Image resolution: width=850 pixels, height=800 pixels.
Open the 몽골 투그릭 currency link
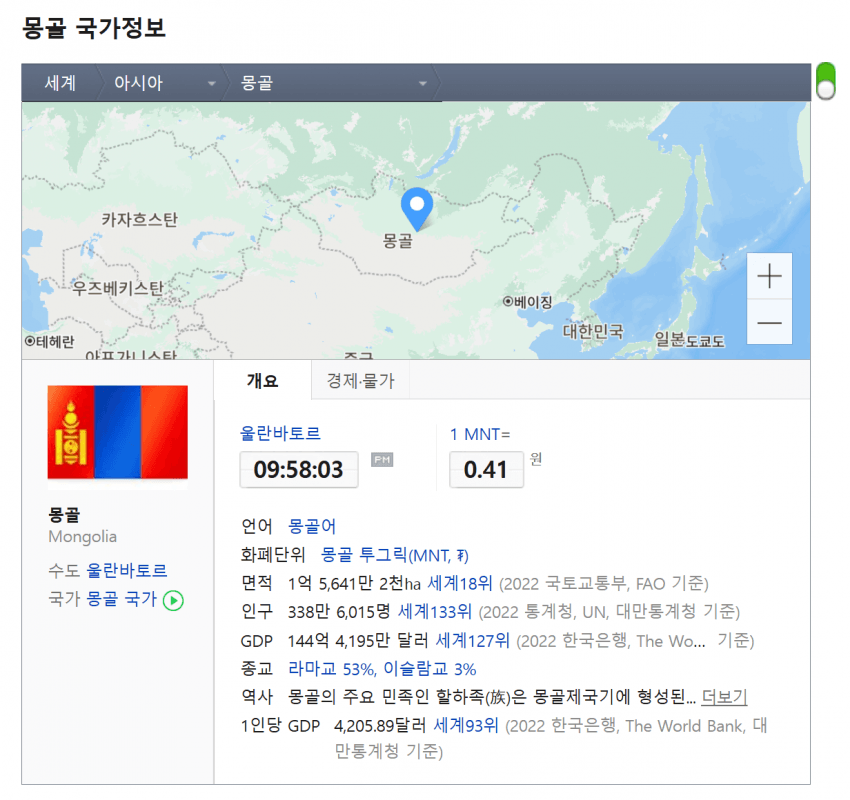point(394,555)
